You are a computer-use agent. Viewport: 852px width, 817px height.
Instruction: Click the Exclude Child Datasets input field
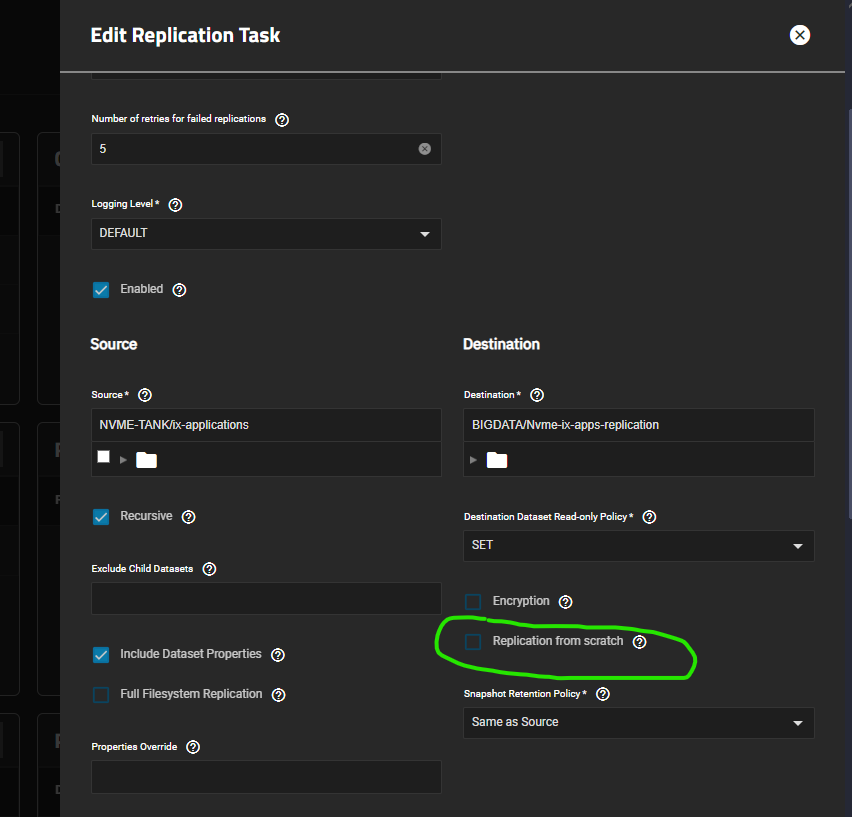[265, 598]
